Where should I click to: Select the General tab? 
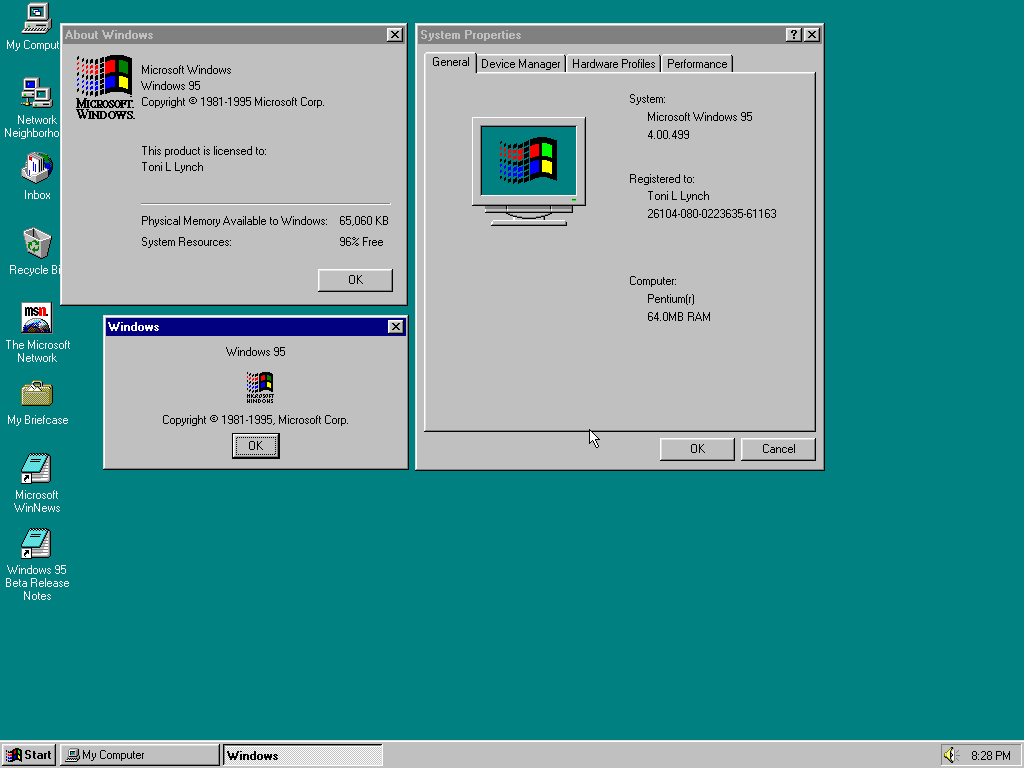coord(450,62)
